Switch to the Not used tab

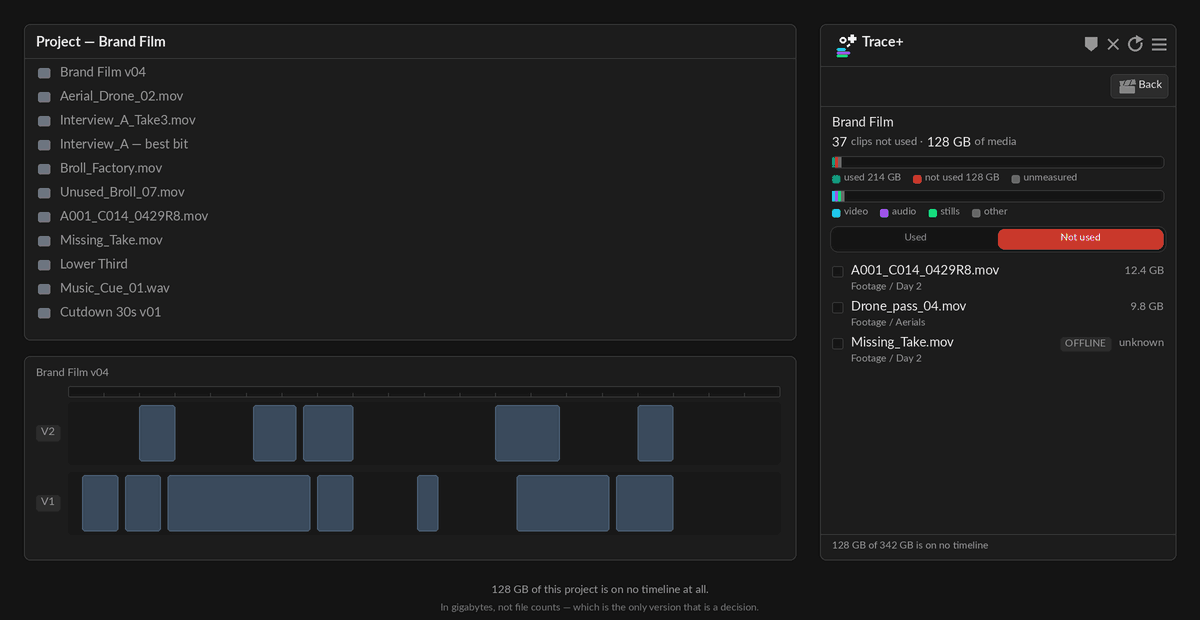pos(1081,238)
